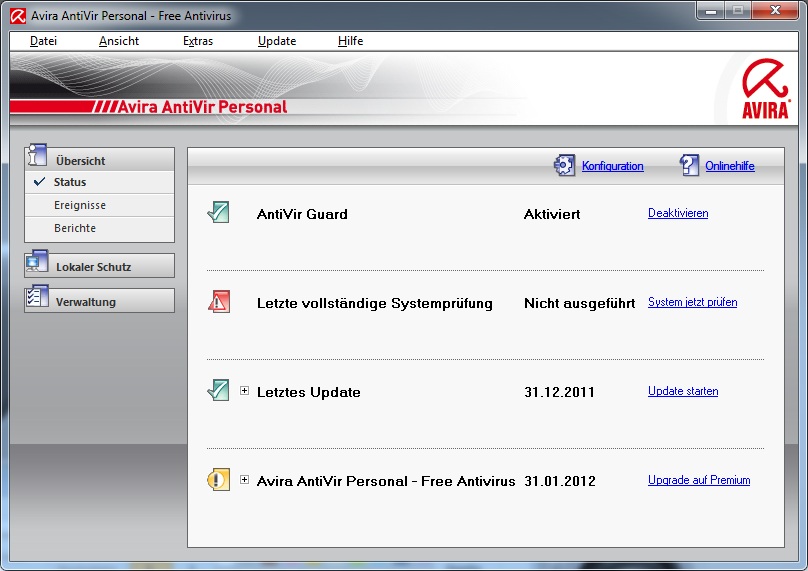Click the Avira AntiVir Personal banner title
This screenshot has width=808, height=571.
pos(203,107)
